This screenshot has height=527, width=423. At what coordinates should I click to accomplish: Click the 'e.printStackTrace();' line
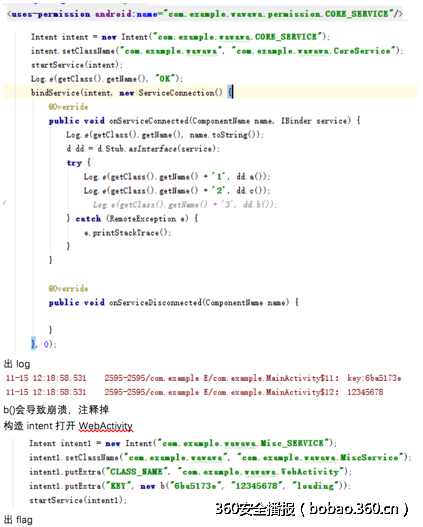pos(128,233)
